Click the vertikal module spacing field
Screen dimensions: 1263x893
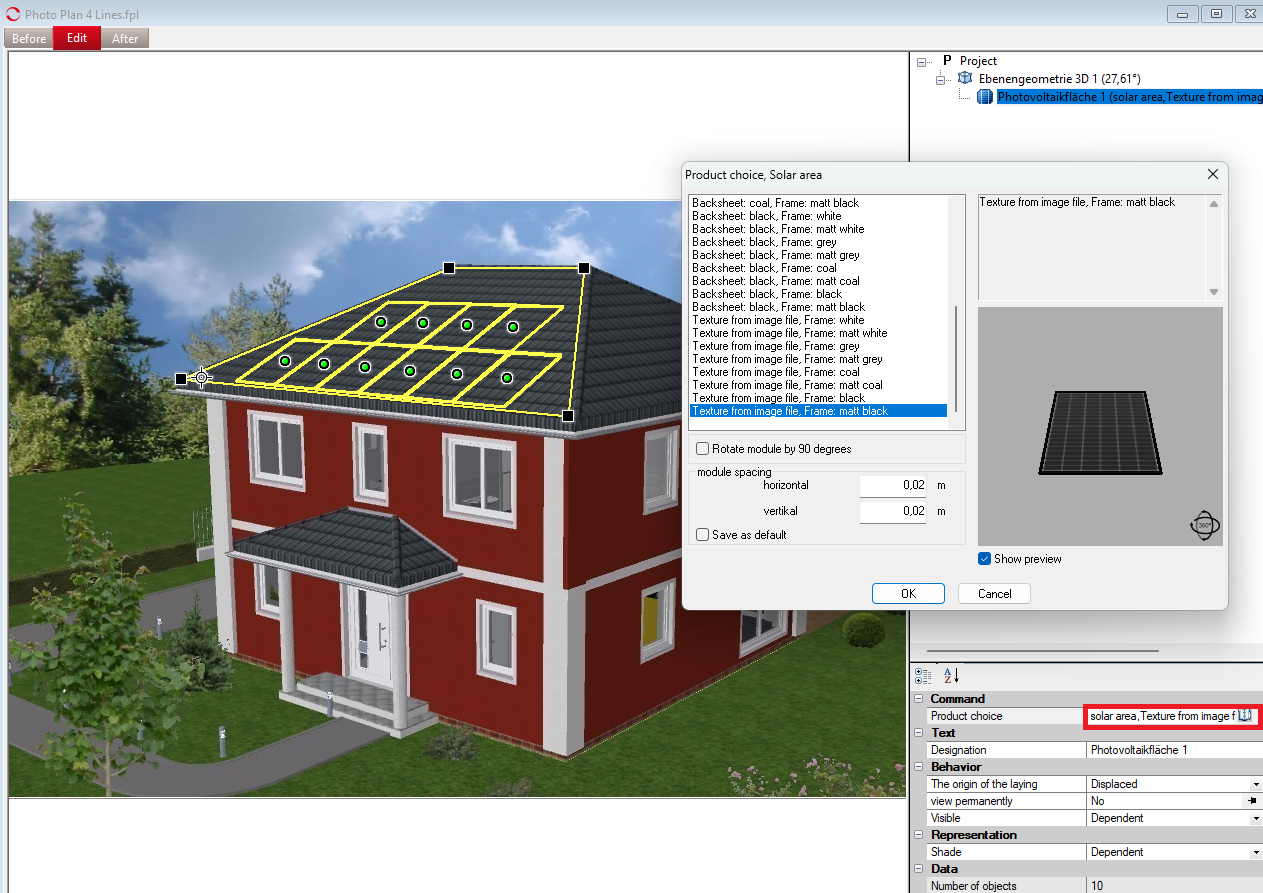(893, 511)
